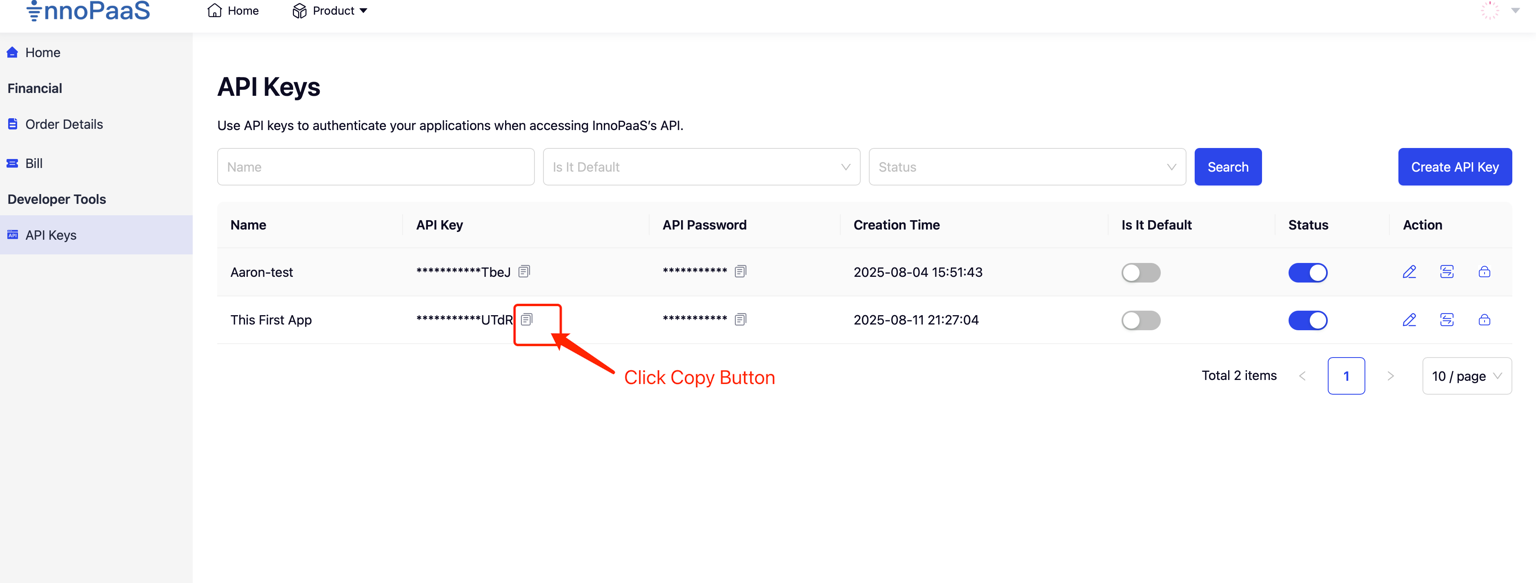Open the Product menu in top navigation
1536x583 pixels.
point(330,11)
